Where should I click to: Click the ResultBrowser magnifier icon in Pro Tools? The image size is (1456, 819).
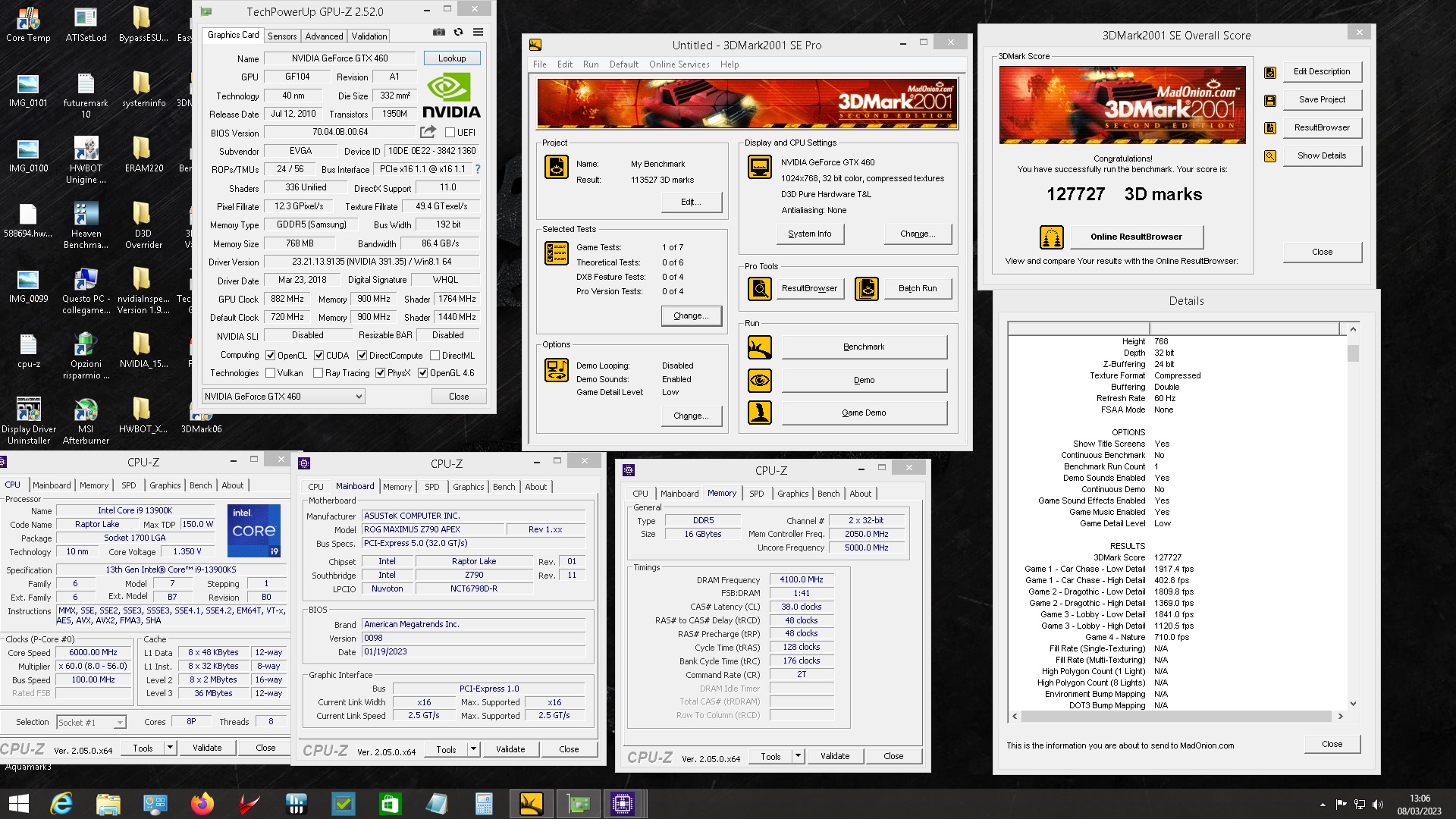[760, 289]
